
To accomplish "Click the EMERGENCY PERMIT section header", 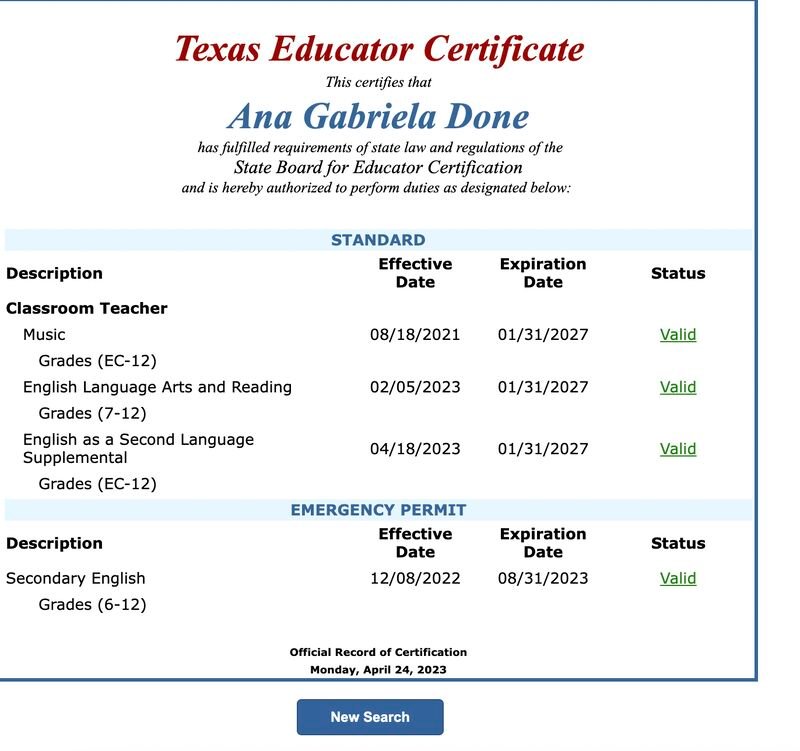I will pyautogui.click(x=378, y=510).
